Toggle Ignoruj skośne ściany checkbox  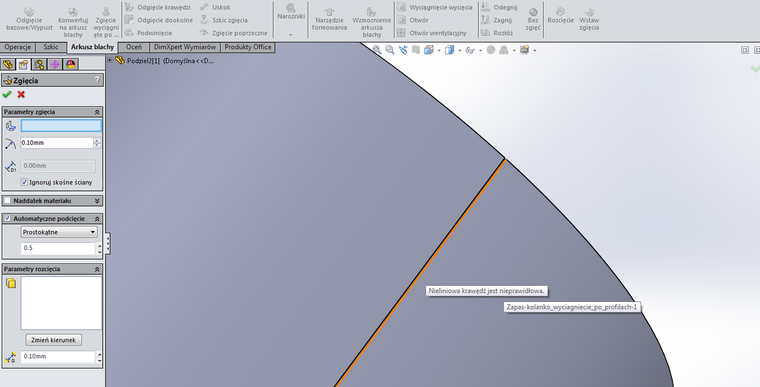24,182
